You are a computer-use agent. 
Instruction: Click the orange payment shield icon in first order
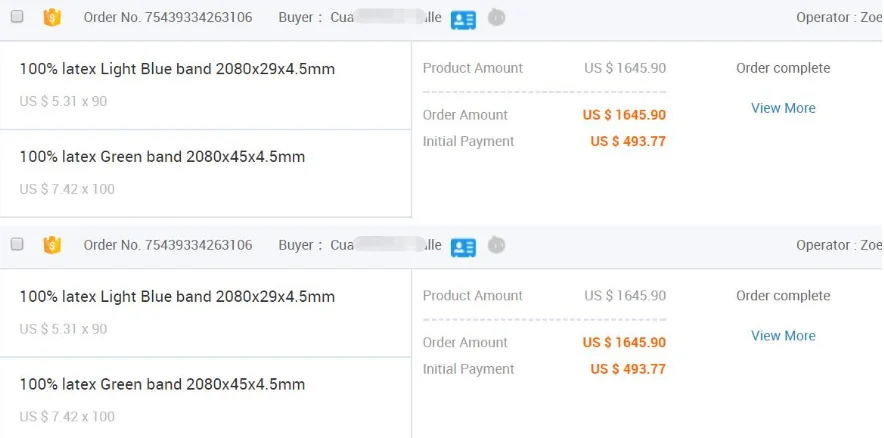pos(52,17)
